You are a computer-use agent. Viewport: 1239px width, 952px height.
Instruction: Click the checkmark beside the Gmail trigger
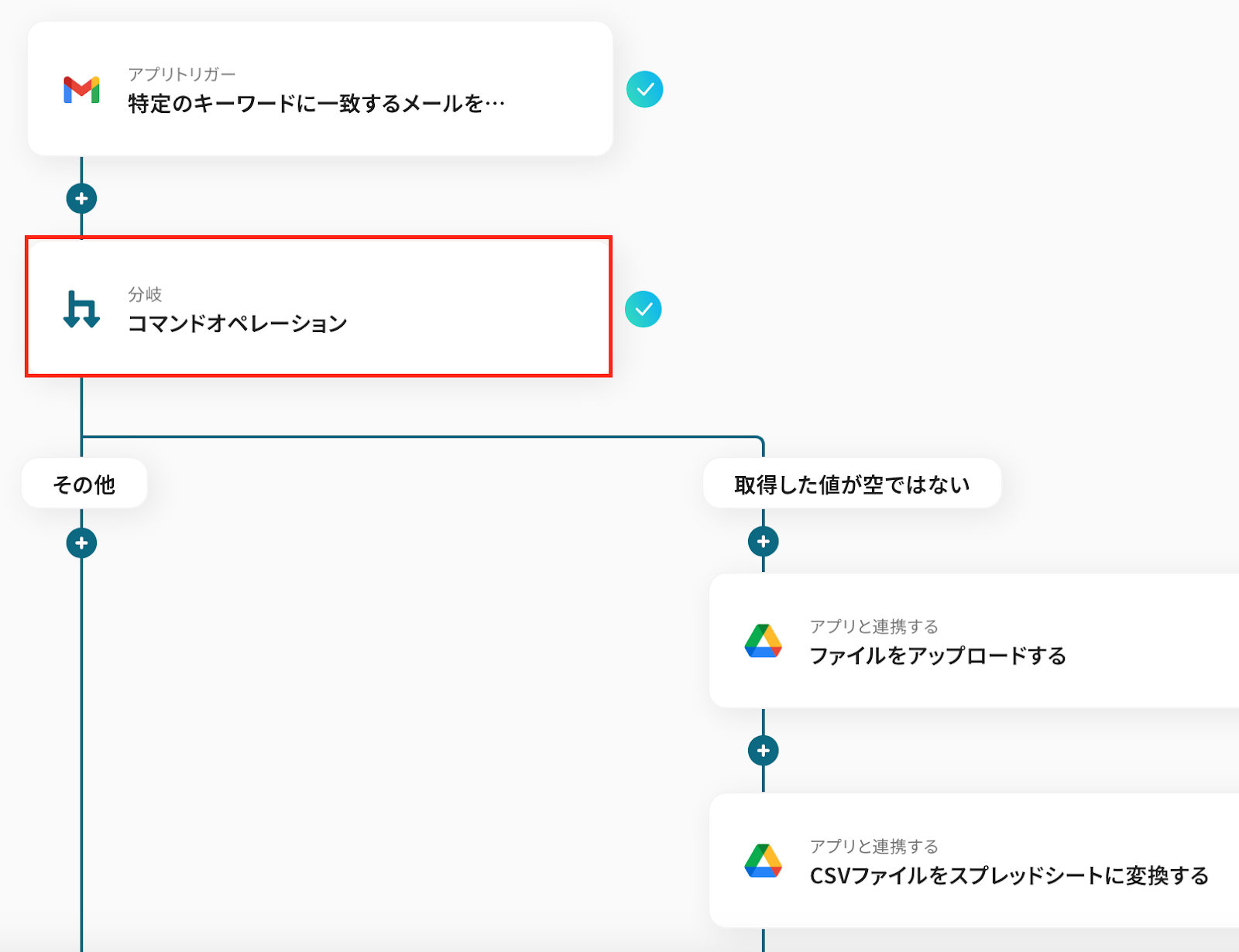644,90
